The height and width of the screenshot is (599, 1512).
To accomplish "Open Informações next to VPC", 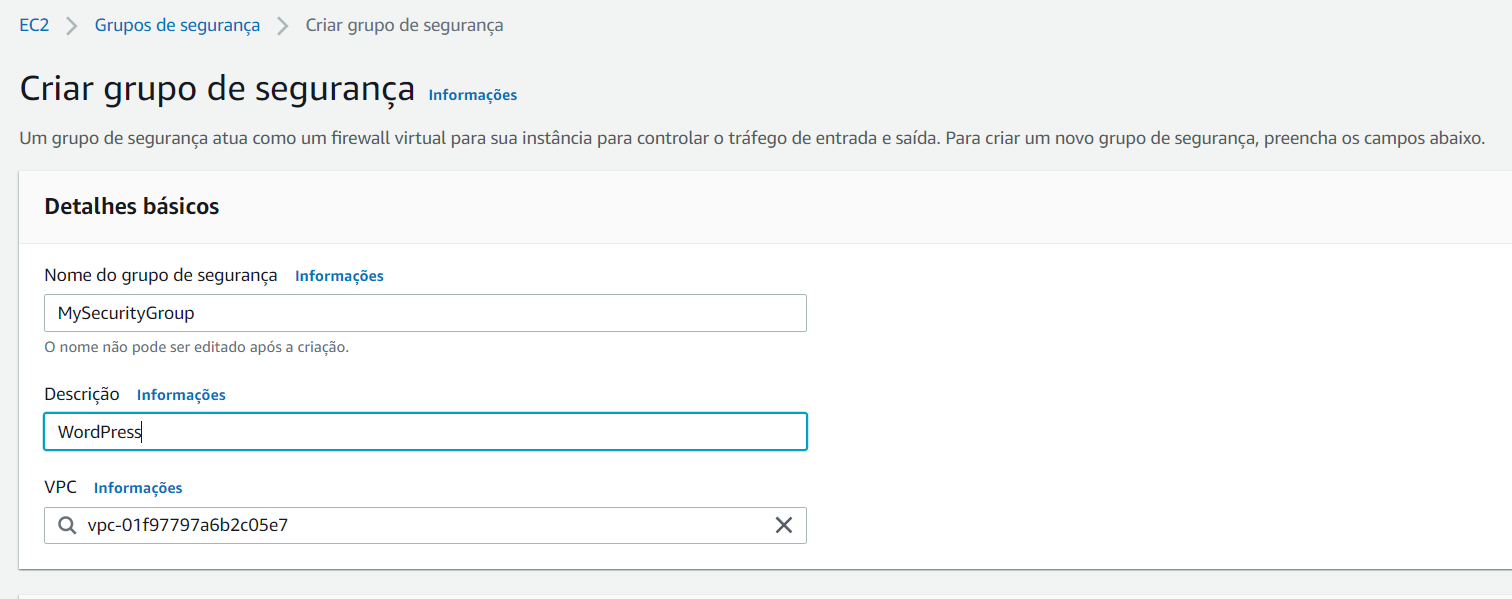I will tap(138, 487).
